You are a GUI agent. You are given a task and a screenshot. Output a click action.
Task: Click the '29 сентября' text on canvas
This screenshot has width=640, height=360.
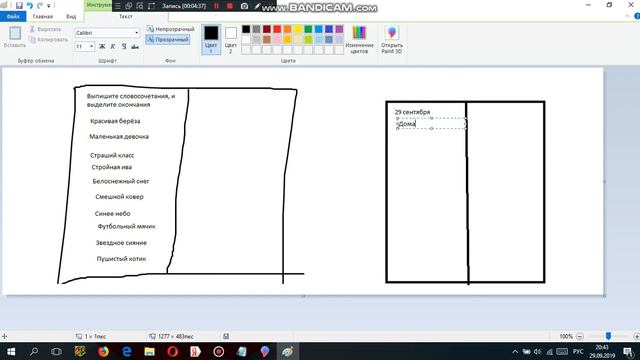click(412, 112)
